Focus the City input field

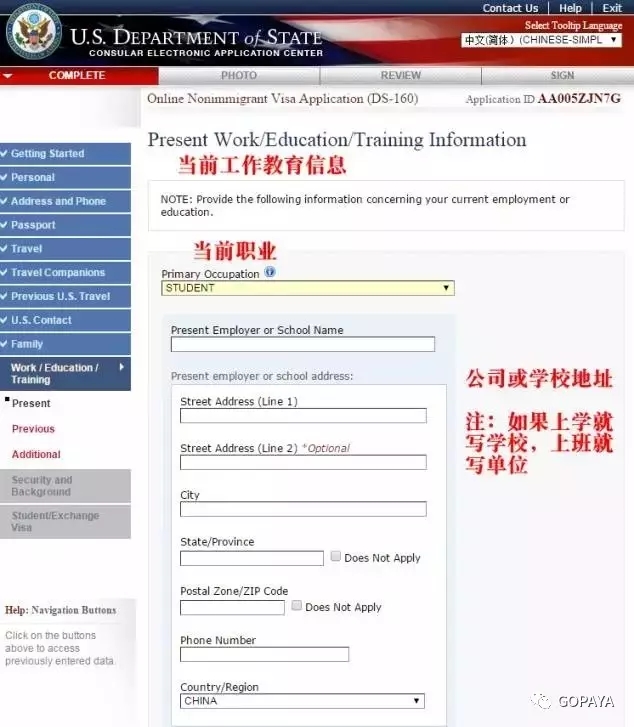[303, 509]
